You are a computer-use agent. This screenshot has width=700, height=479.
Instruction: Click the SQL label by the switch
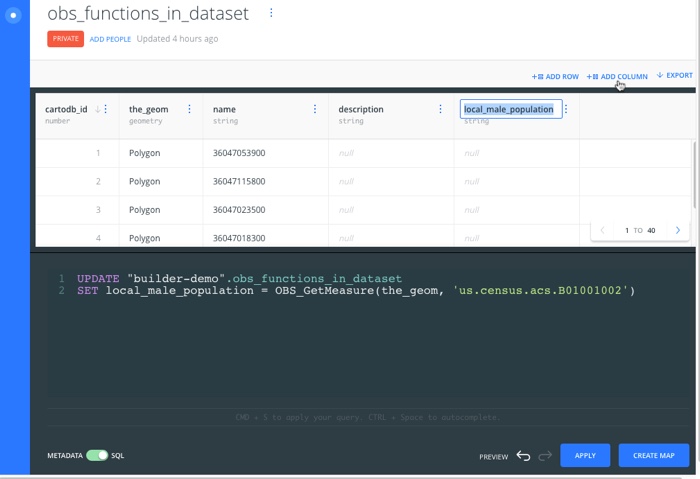point(117,455)
